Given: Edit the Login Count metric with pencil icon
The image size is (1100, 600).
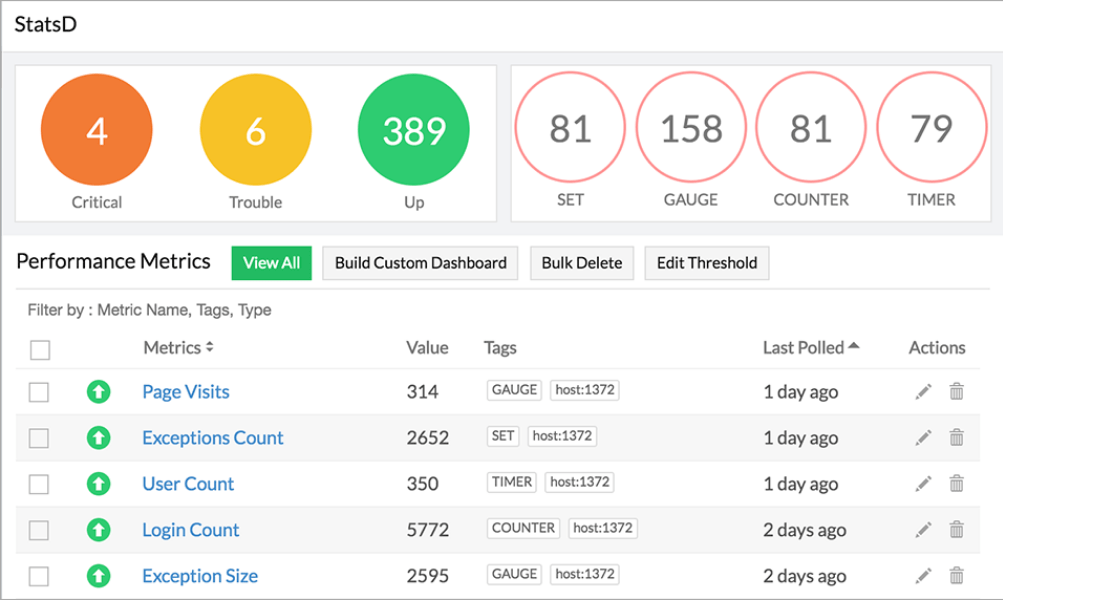Looking at the screenshot, I should [923, 530].
